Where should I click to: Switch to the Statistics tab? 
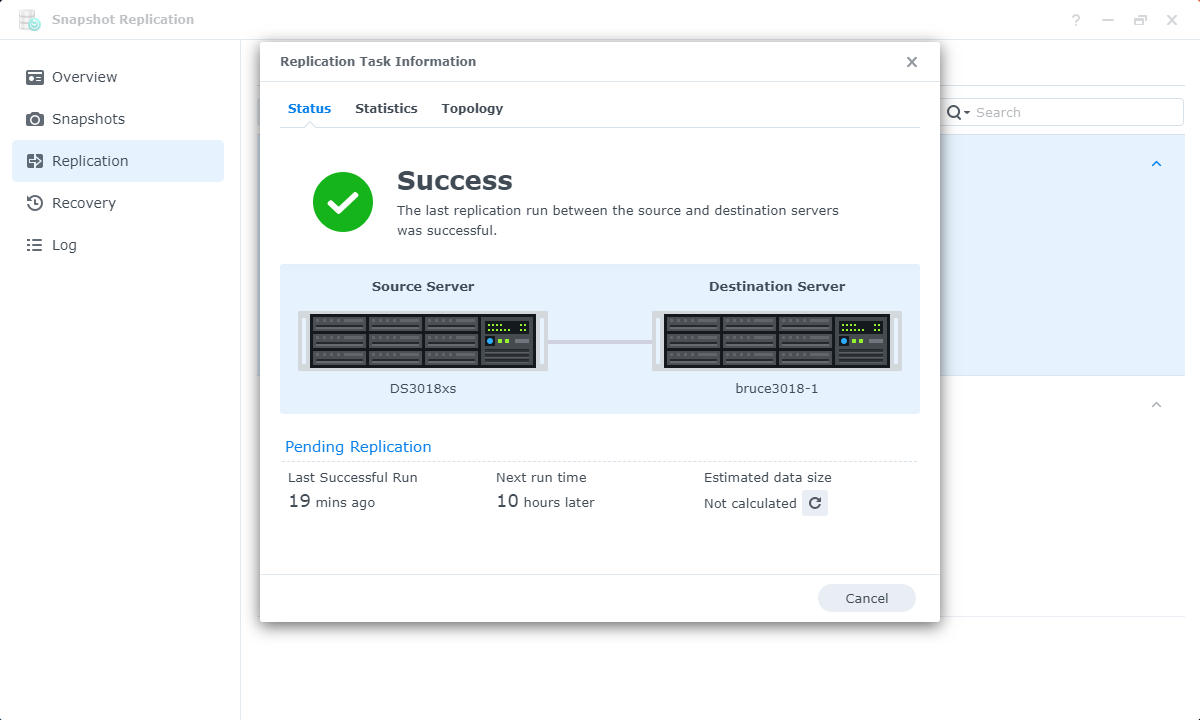tap(386, 108)
